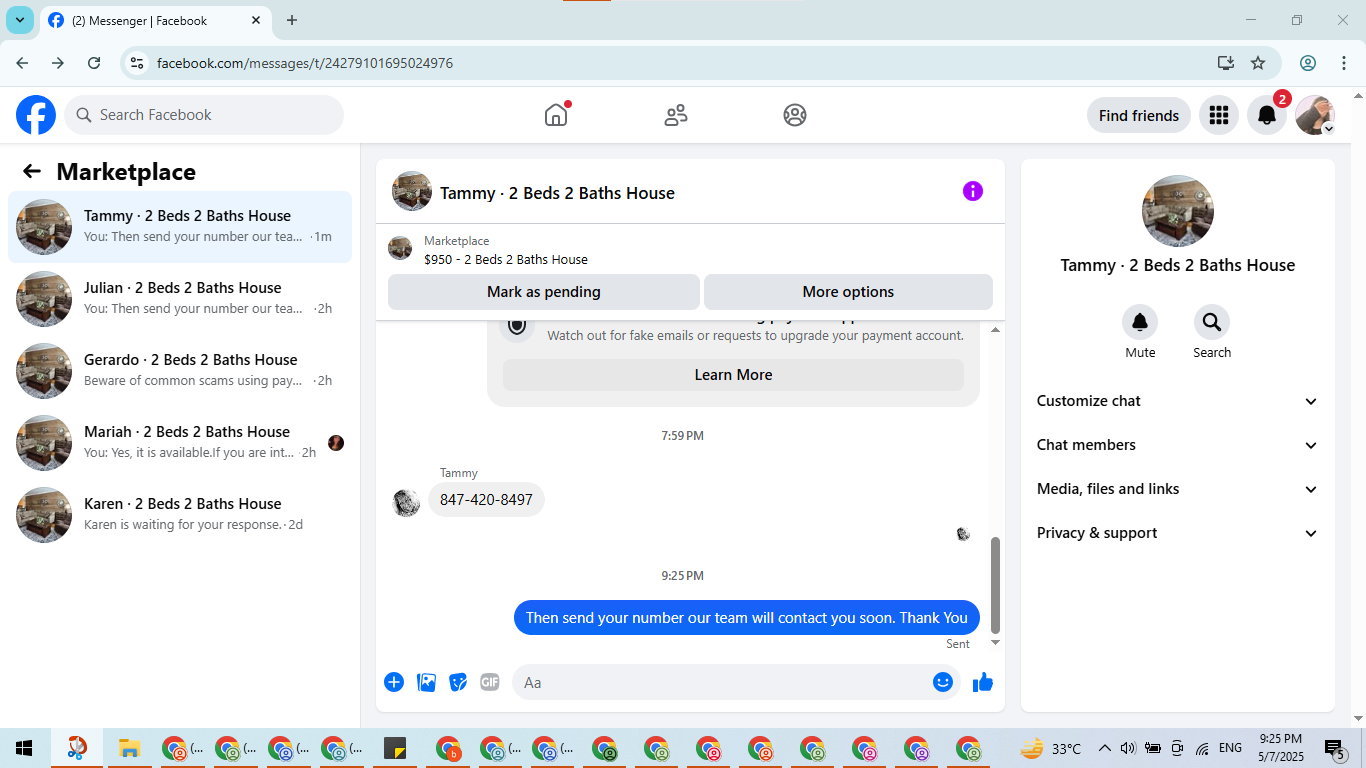Click the chat scrollbar thumb
This screenshot has height=768, width=1366.
coord(995,585)
